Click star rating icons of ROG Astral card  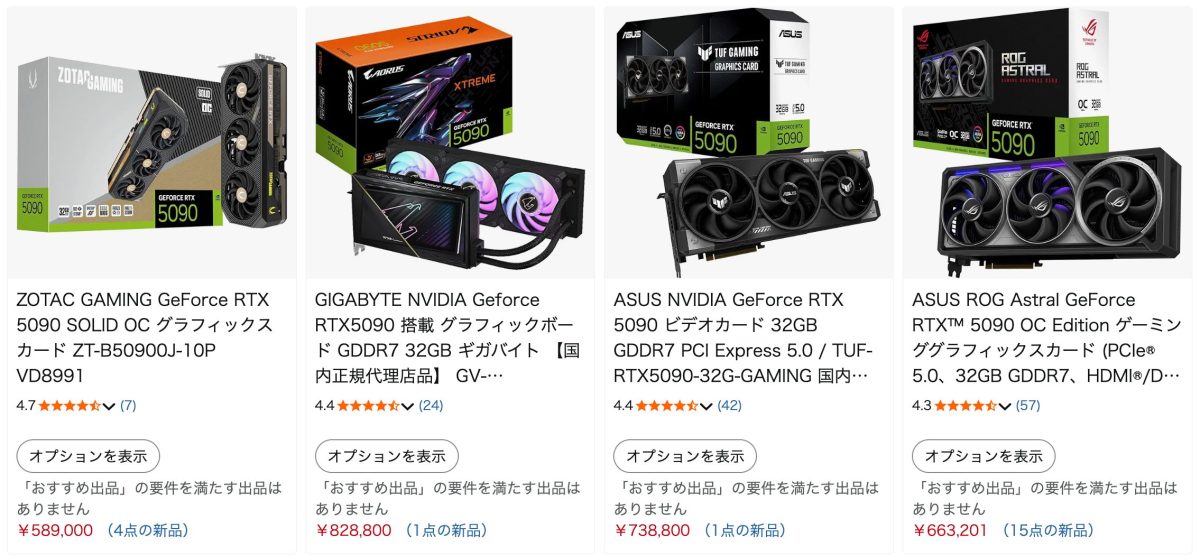(965, 406)
